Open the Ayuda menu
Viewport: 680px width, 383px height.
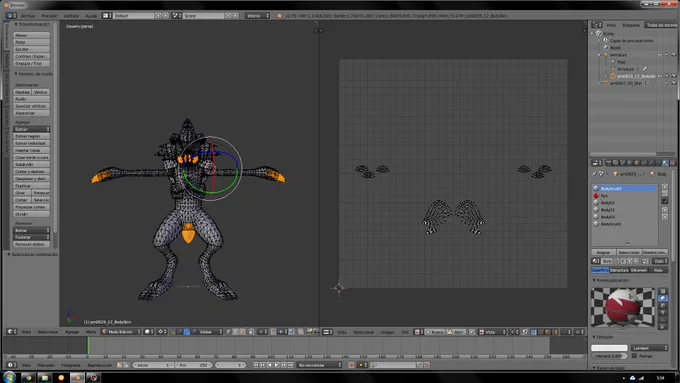[91, 16]
